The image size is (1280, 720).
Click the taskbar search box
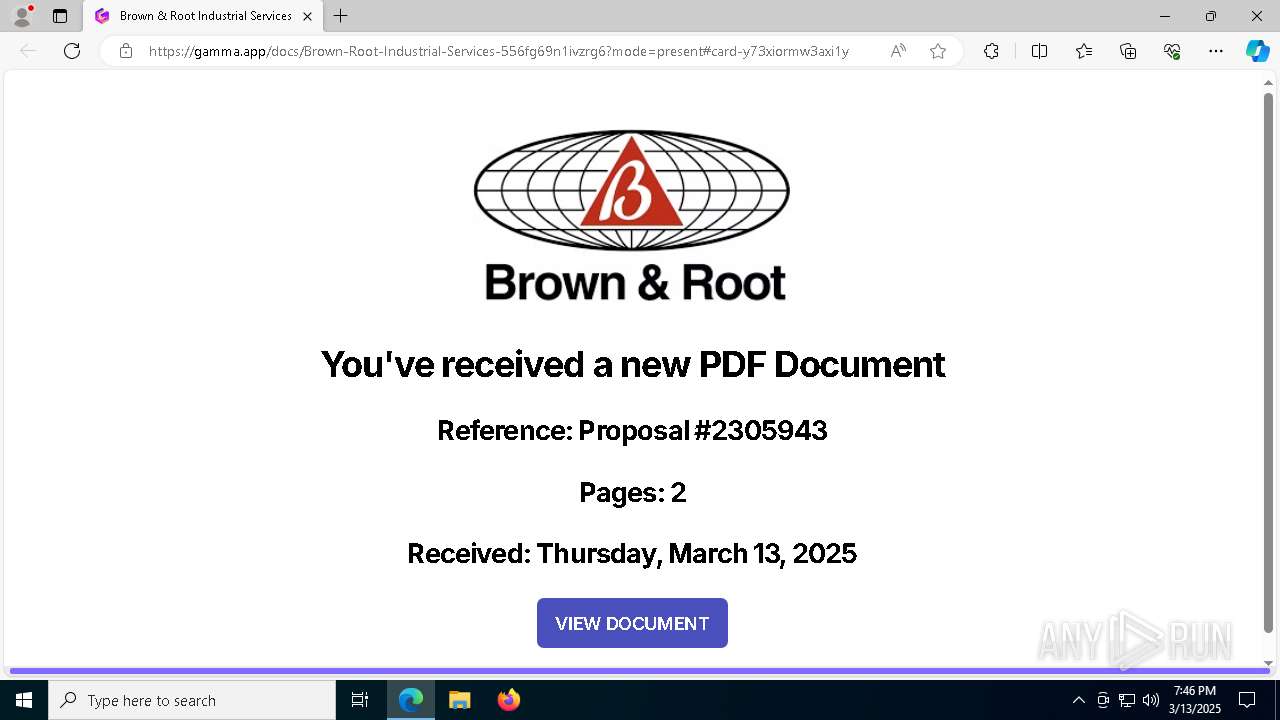[x=192, y=700]
